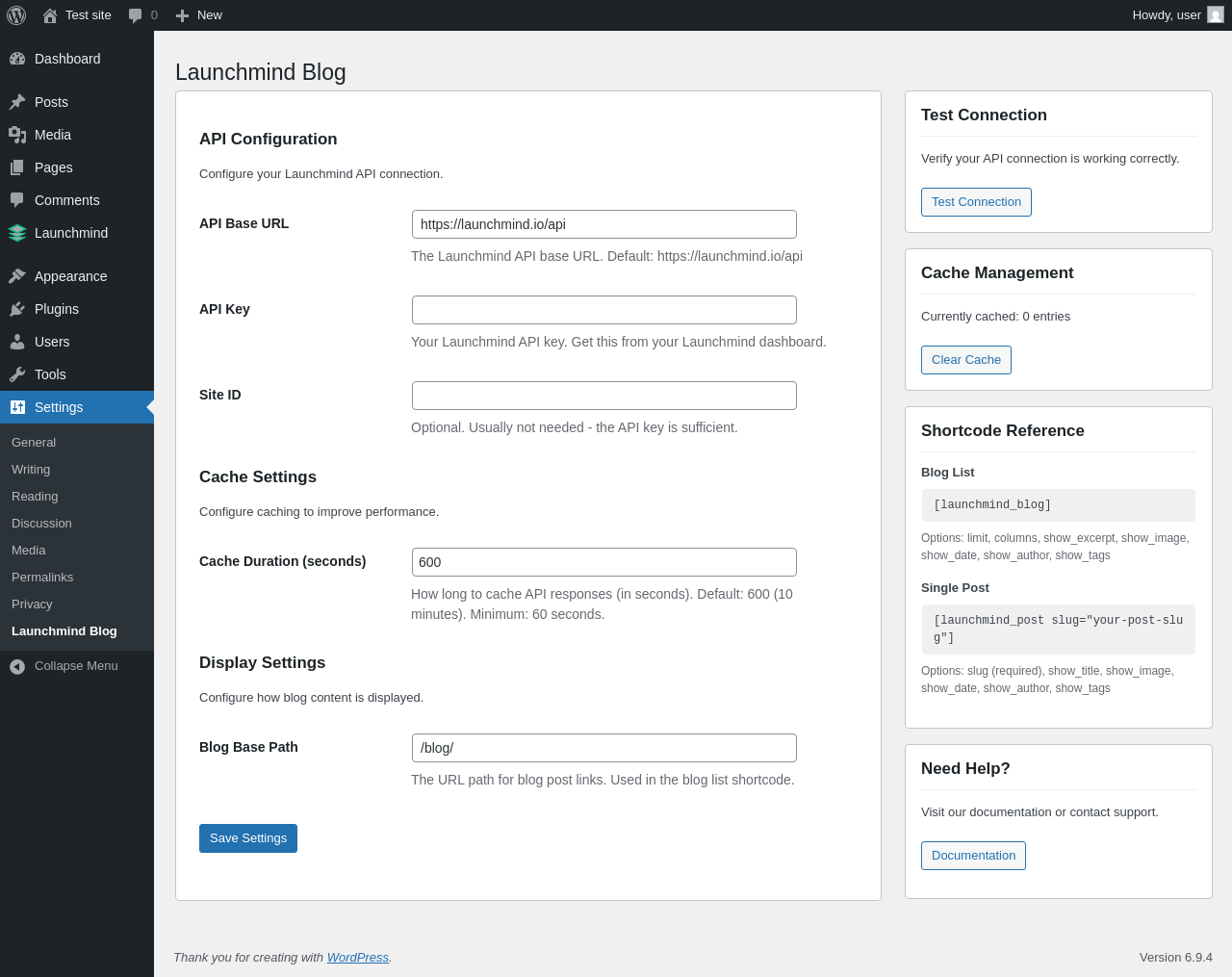Image resolution: width=1232 pixels, height=977 pixels.
Task: Click the comments bubble icon in admin bar
Action: coord(136,15)
